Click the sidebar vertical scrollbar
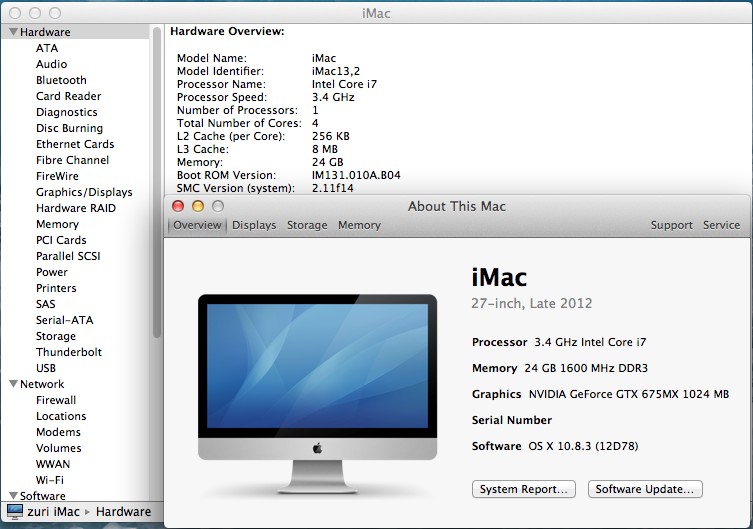Image resolution: width=753 pixels, height=529 pixels. click(157, 182)
